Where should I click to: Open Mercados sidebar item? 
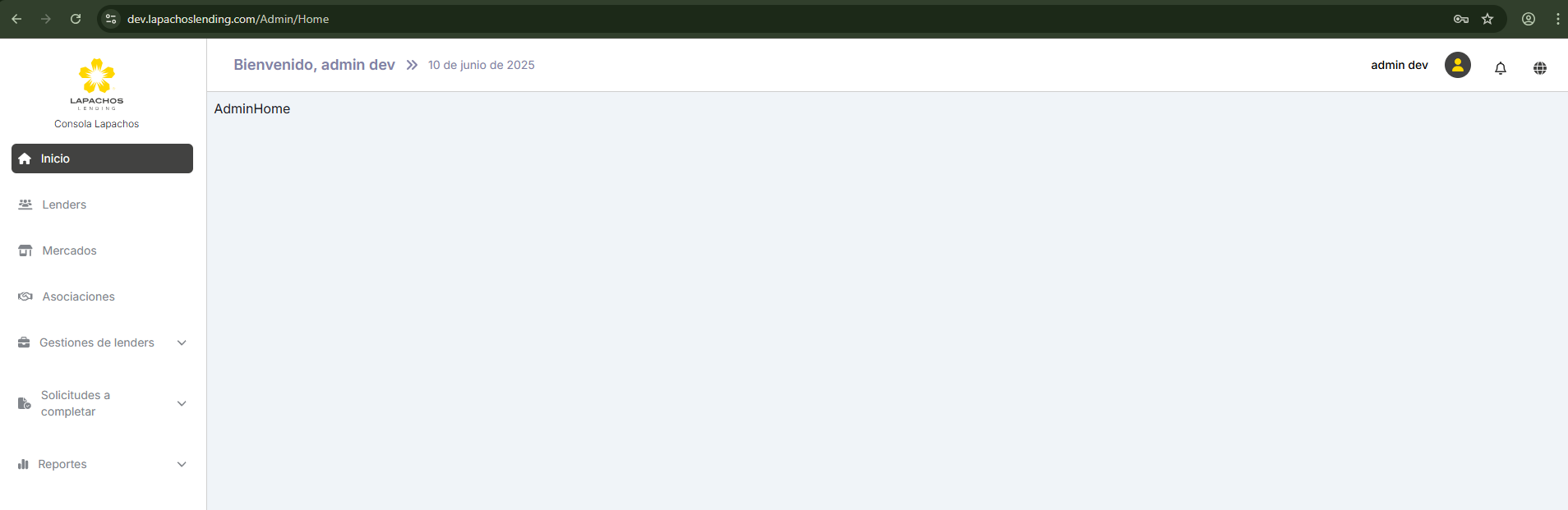point(102,250)
